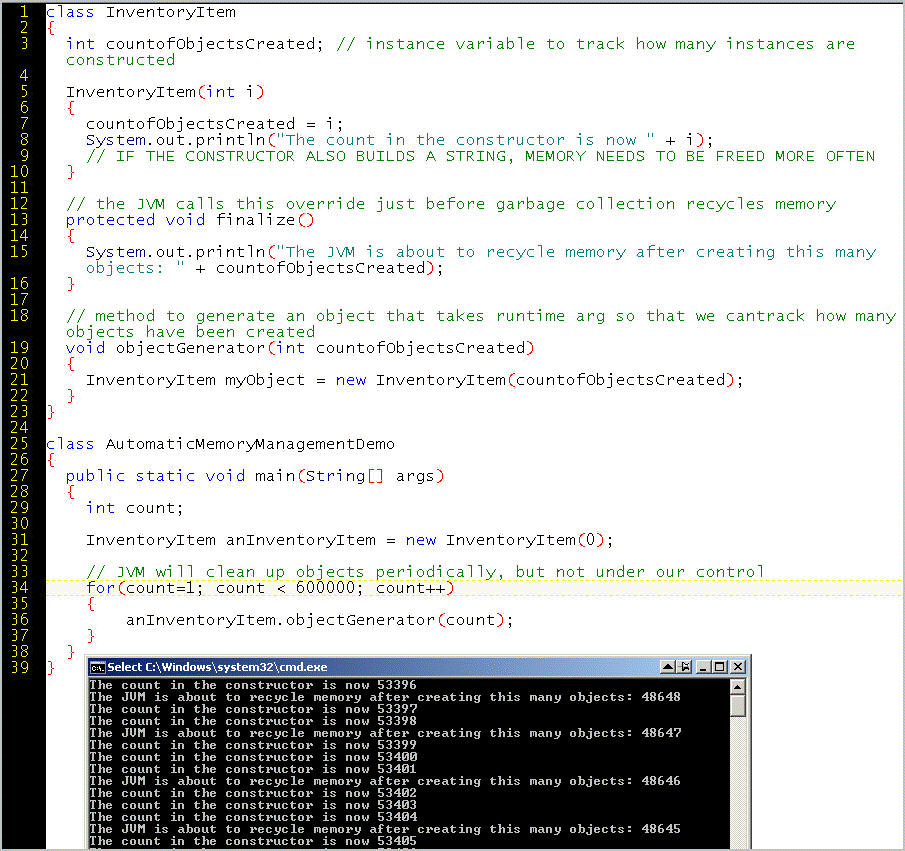Click the roll-up arrow button in cmd title bar
The width and height of the screenshot is (905, 851).
coord(668,667)
